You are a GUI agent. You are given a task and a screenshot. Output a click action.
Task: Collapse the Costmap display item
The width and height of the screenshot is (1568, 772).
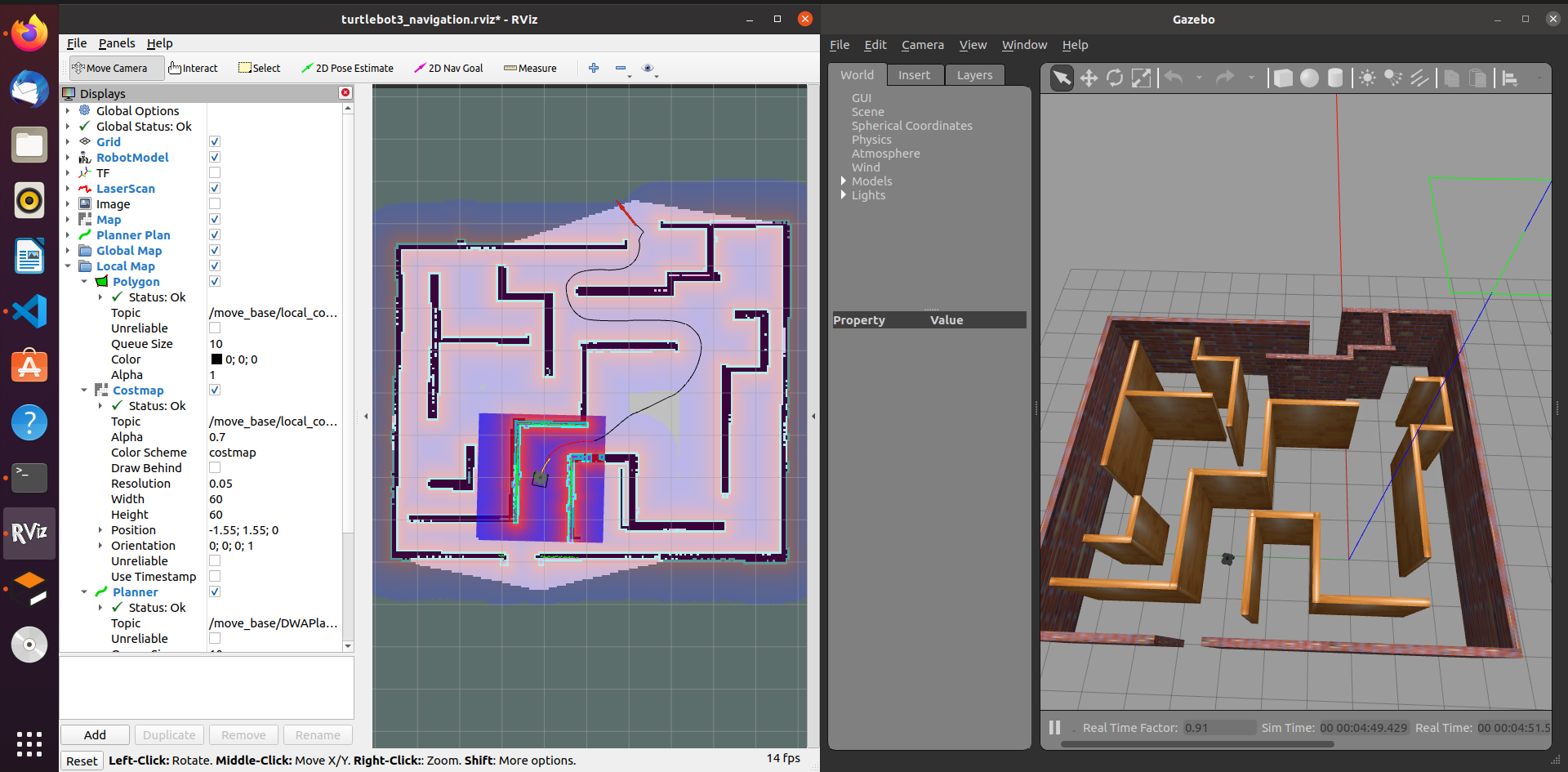84,390
